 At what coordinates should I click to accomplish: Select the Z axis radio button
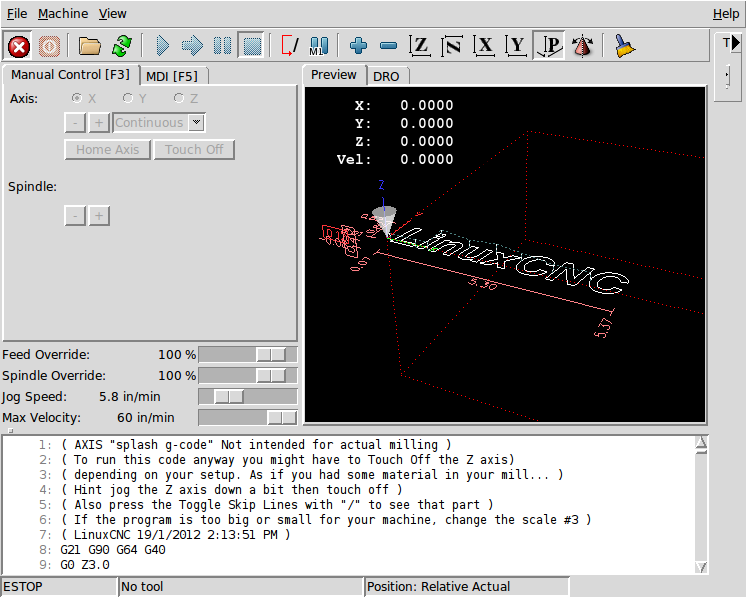(178, 98)
